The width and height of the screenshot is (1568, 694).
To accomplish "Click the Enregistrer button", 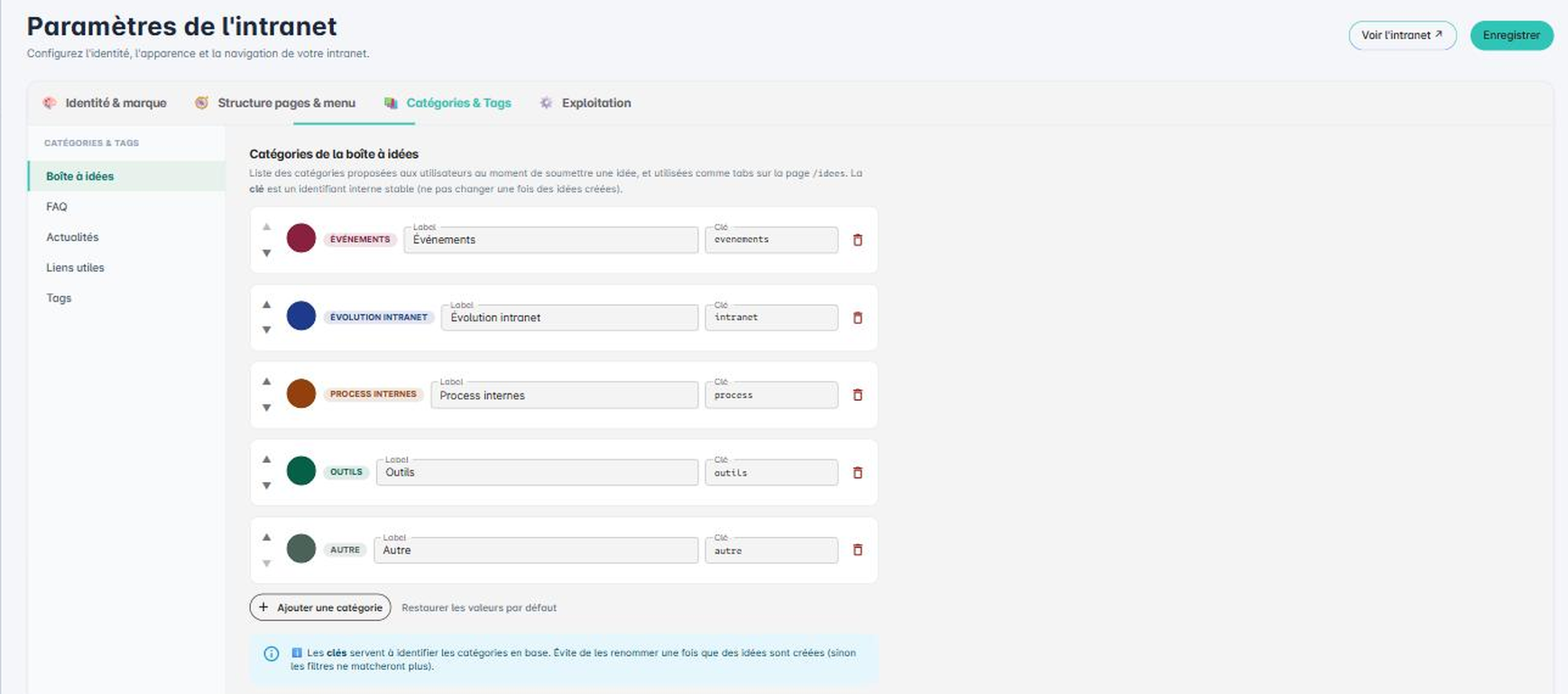I will (1511, 35).
